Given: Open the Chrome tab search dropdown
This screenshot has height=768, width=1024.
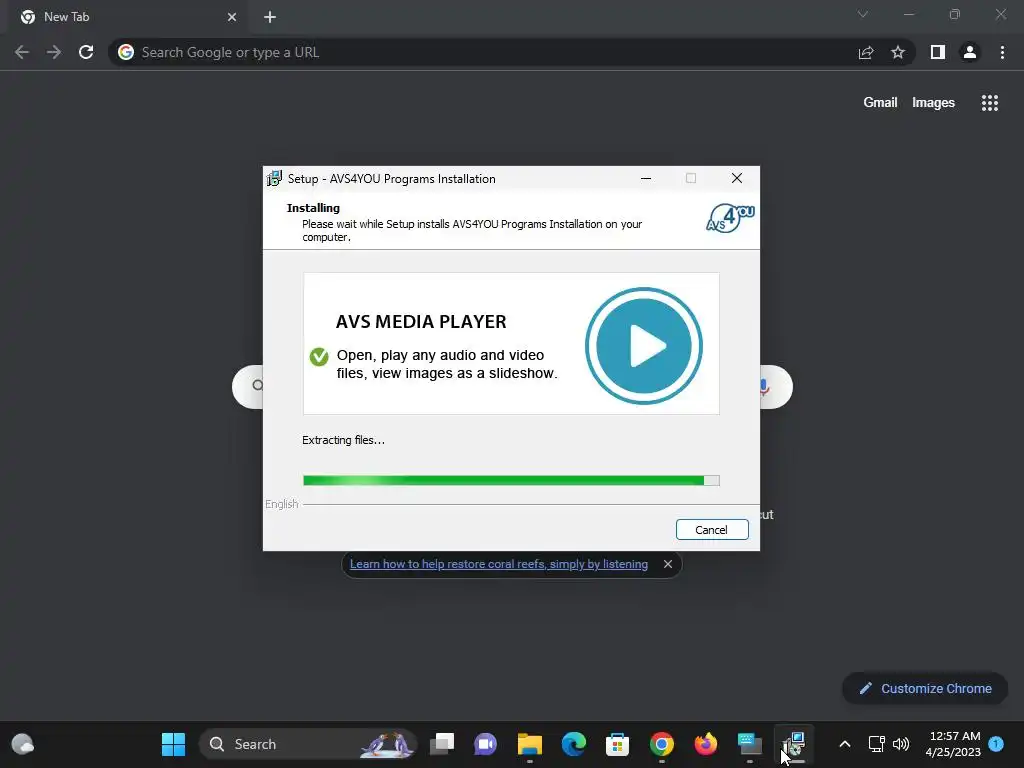Looking at the screenshot, I should coord(863,14).
